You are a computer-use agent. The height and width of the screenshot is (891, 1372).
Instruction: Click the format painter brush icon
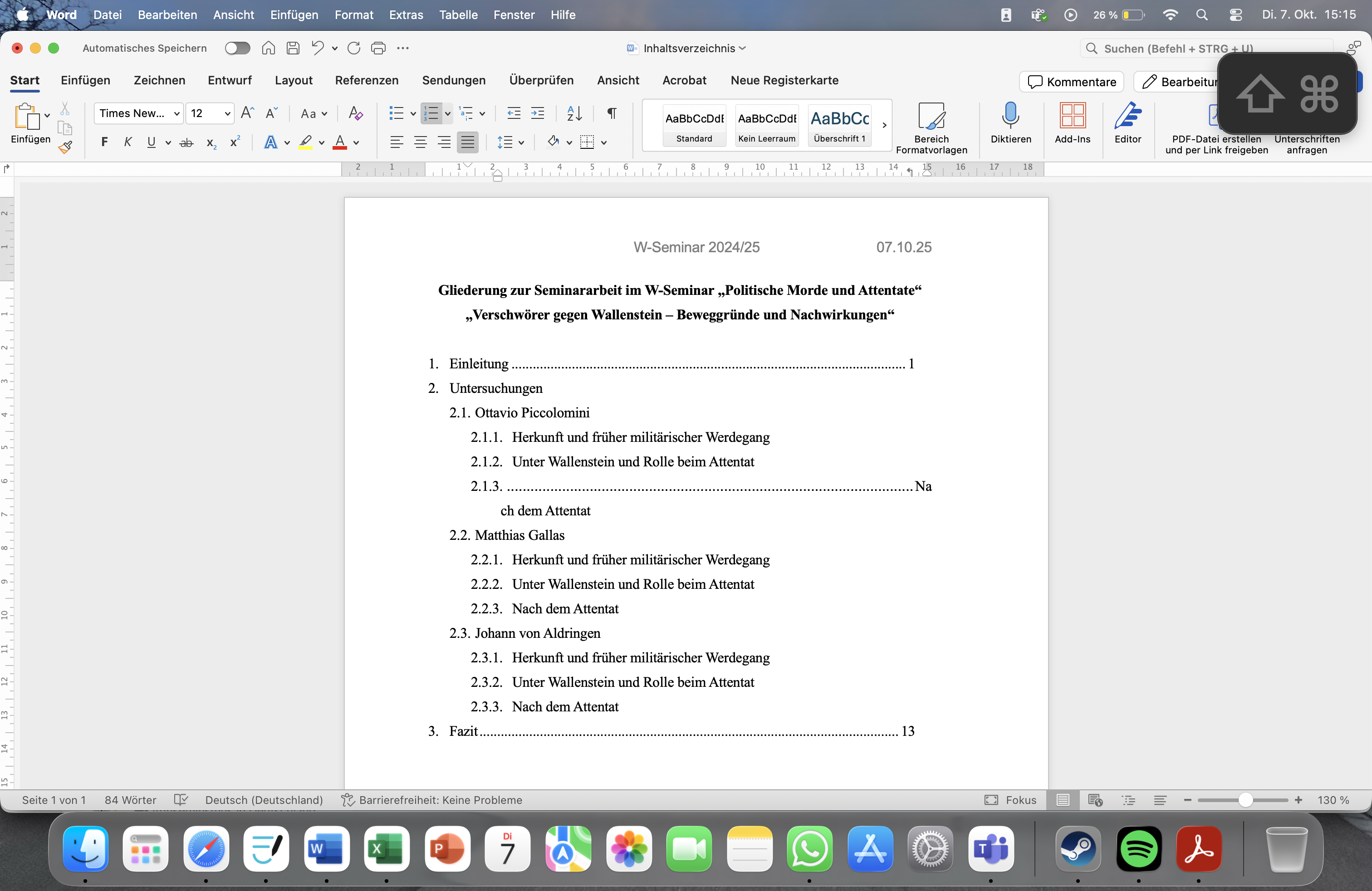65,147
